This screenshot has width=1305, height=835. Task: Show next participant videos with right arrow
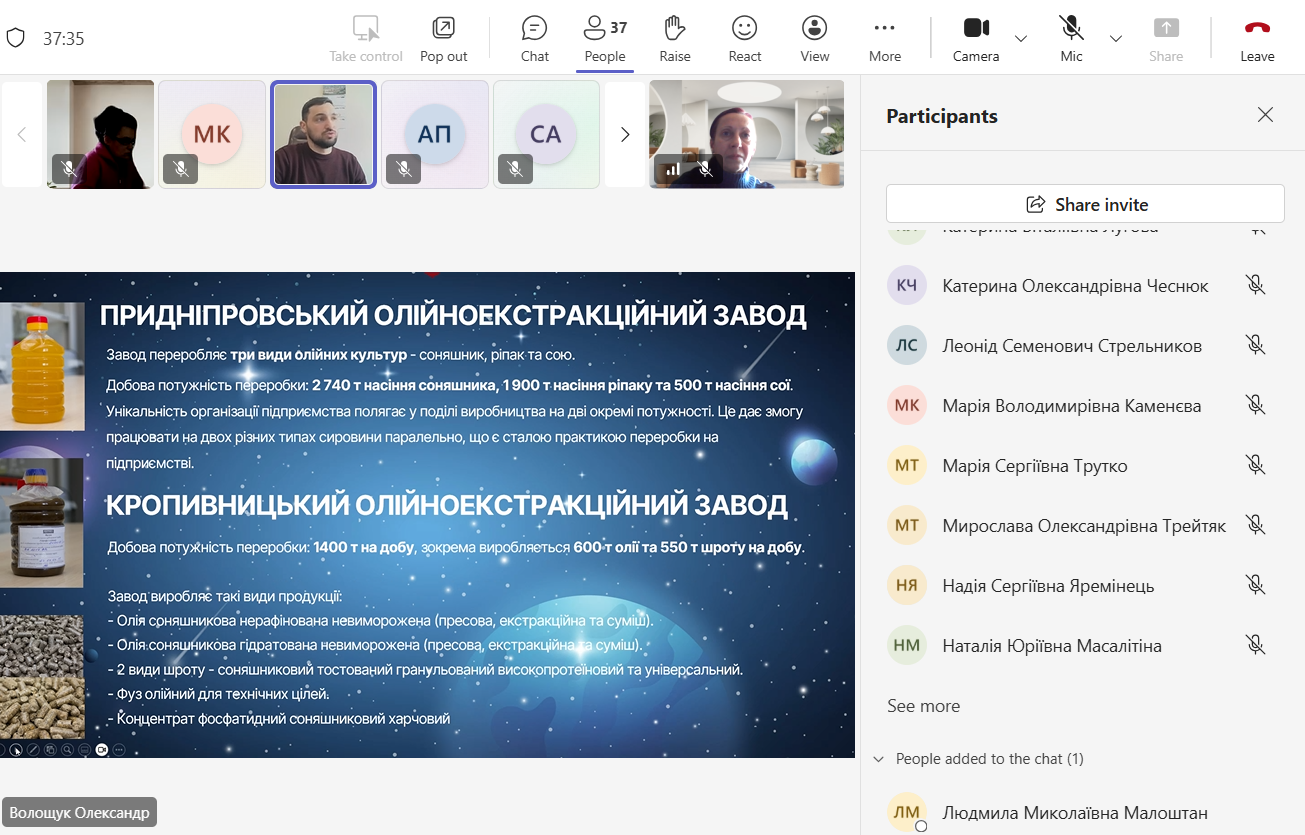tap(625, 134)
